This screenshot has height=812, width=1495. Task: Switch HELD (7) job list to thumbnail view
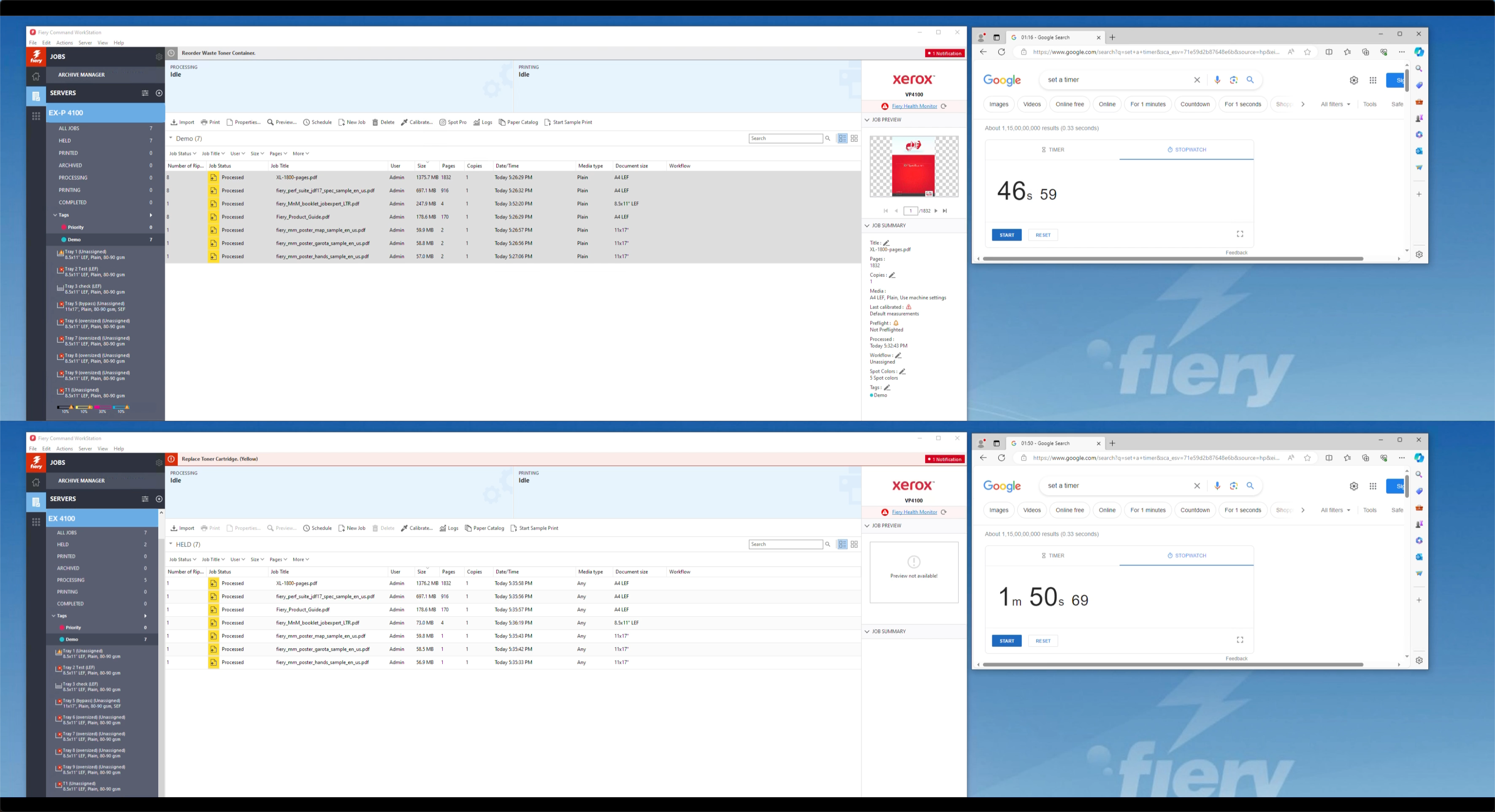(854, 544)
